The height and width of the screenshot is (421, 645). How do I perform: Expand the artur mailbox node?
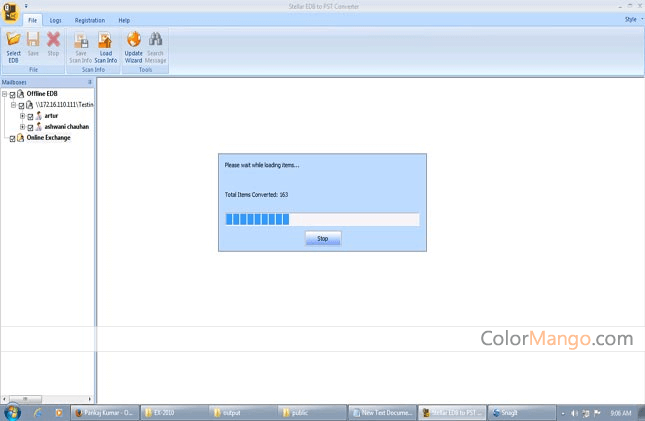pos(23,116)
